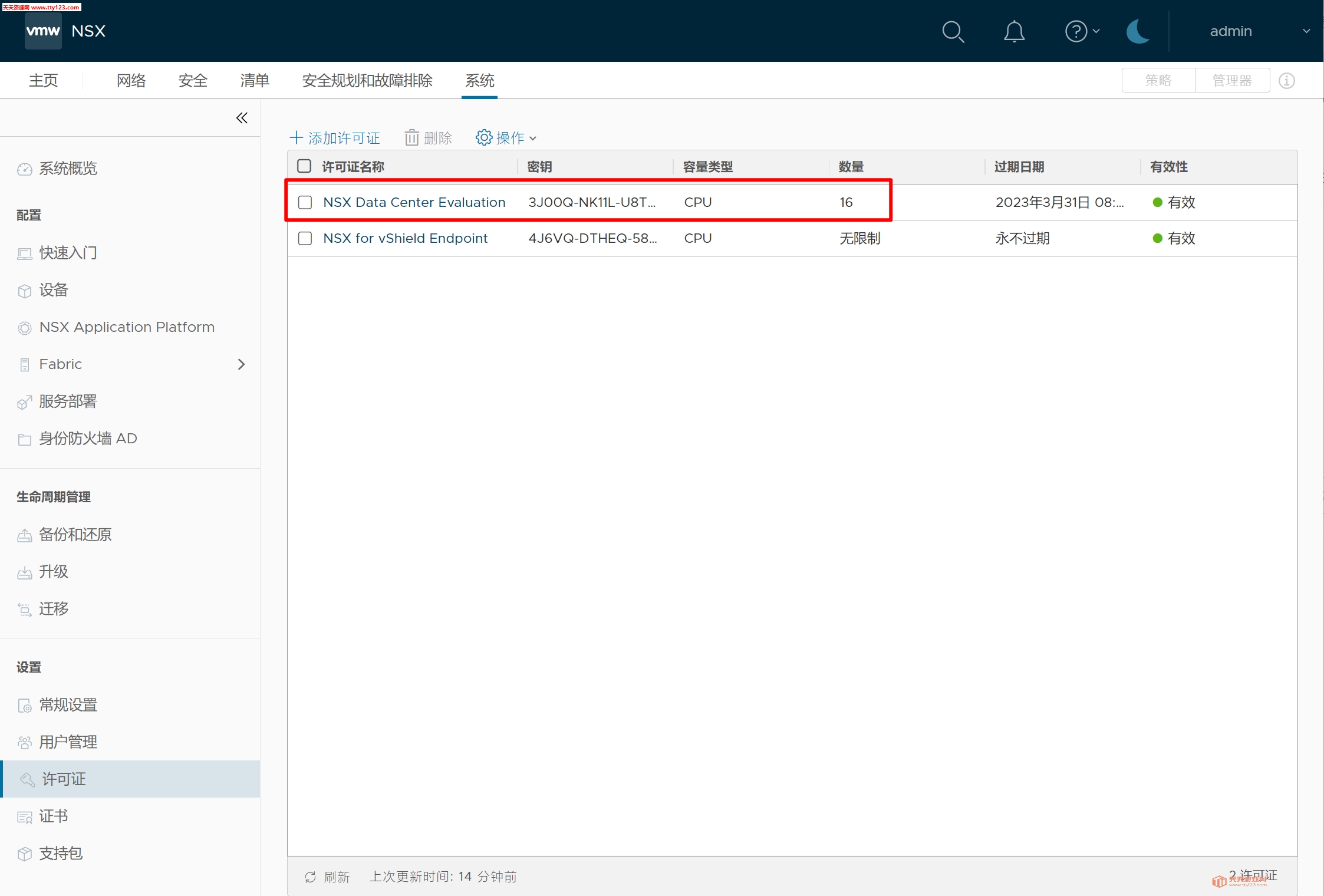Open 备份和还原 in sidebar
The image size is (1324, 896).
pos(75,535)
